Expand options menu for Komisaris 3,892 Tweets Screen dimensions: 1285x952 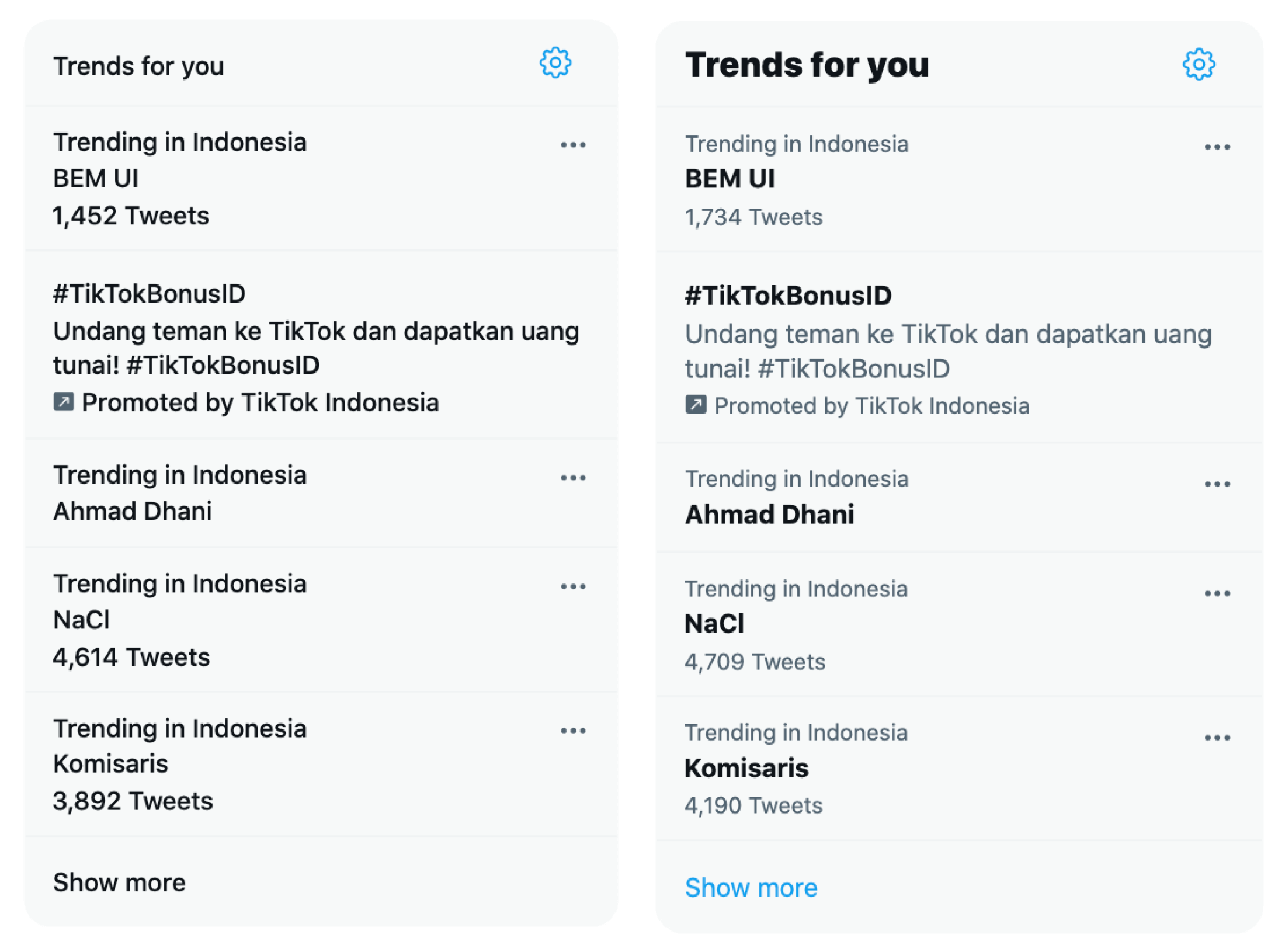click(x=572, y=731)
